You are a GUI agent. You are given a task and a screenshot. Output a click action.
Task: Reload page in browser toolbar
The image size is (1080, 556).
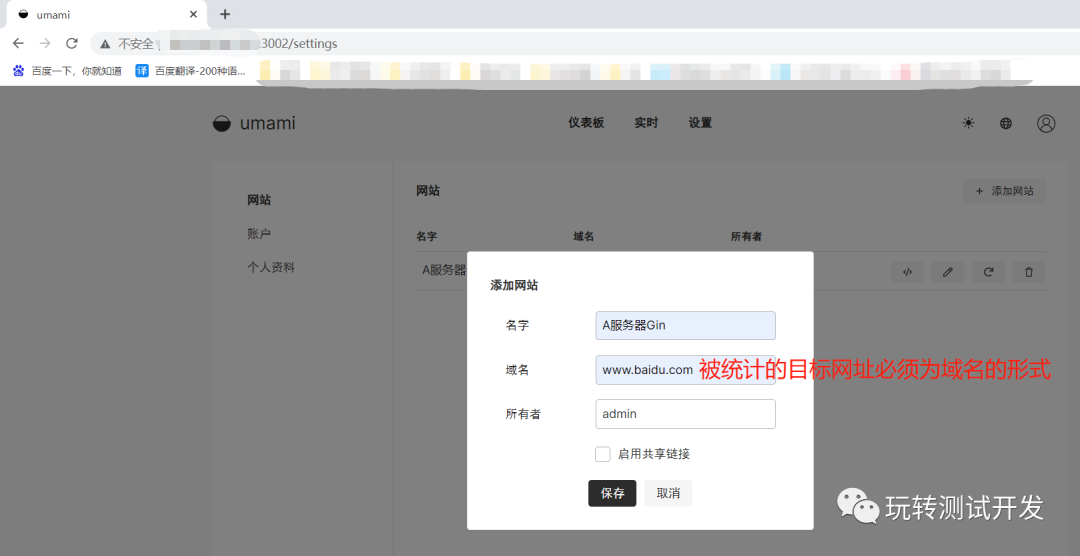72,43
